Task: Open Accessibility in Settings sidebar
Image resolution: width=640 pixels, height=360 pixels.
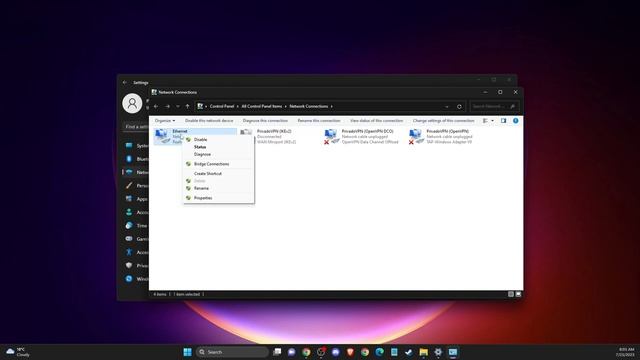Action: (136, 252)
